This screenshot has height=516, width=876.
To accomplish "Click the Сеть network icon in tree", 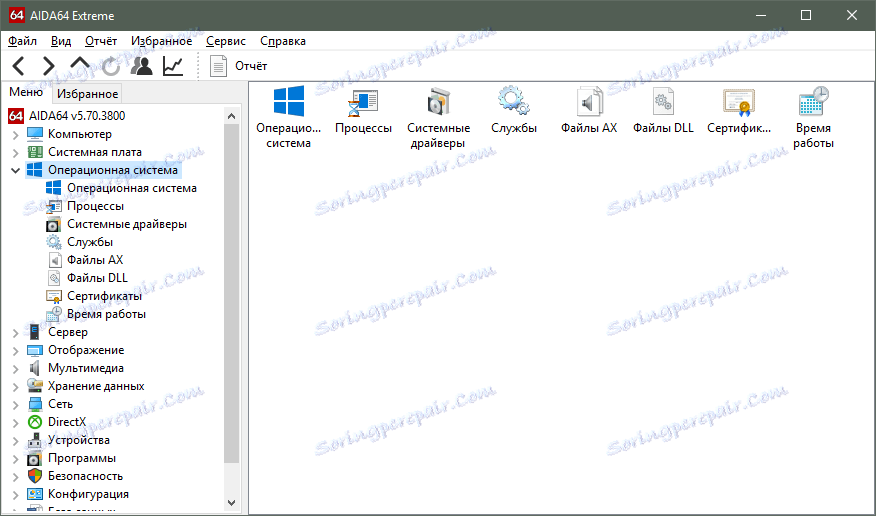I will 35,404.
